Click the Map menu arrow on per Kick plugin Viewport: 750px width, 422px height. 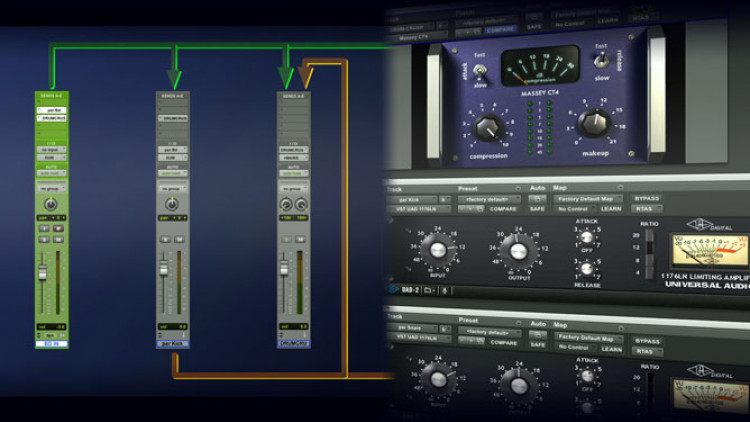click(620, 188)
